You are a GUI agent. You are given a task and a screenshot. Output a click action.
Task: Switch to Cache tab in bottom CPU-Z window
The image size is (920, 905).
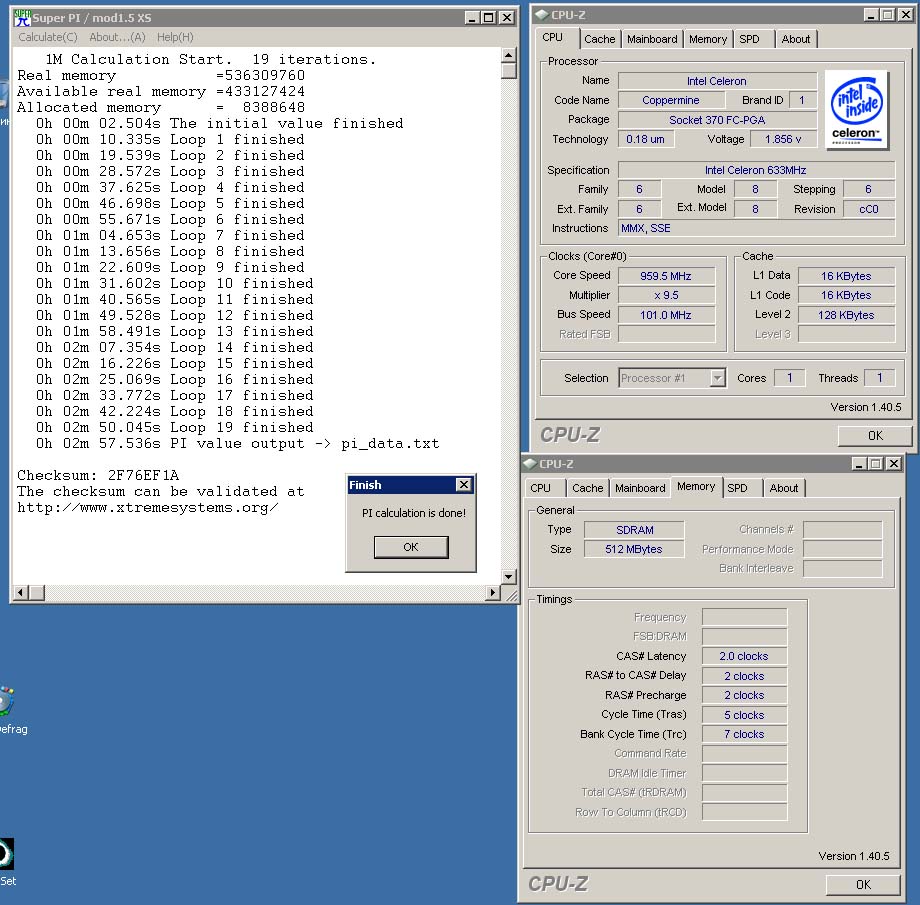tap(587, 488)
